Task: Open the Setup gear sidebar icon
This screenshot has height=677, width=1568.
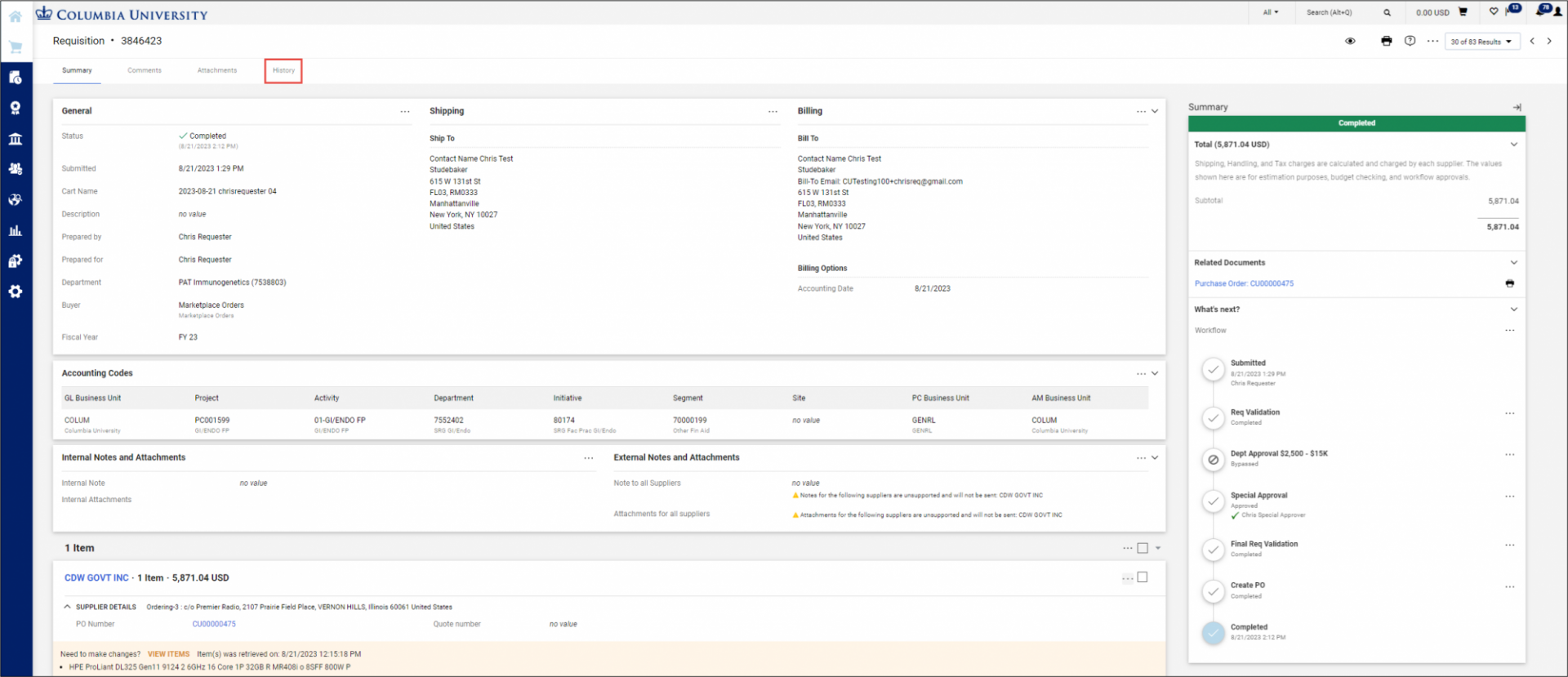Action: (15, 292)
